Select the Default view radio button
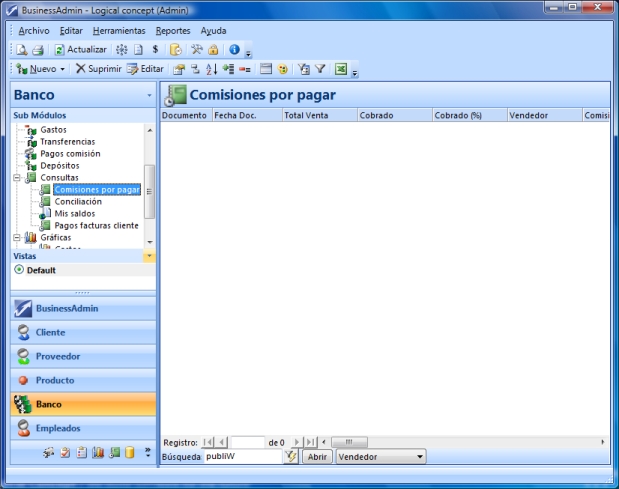619x489 pixels. point(19,270)
